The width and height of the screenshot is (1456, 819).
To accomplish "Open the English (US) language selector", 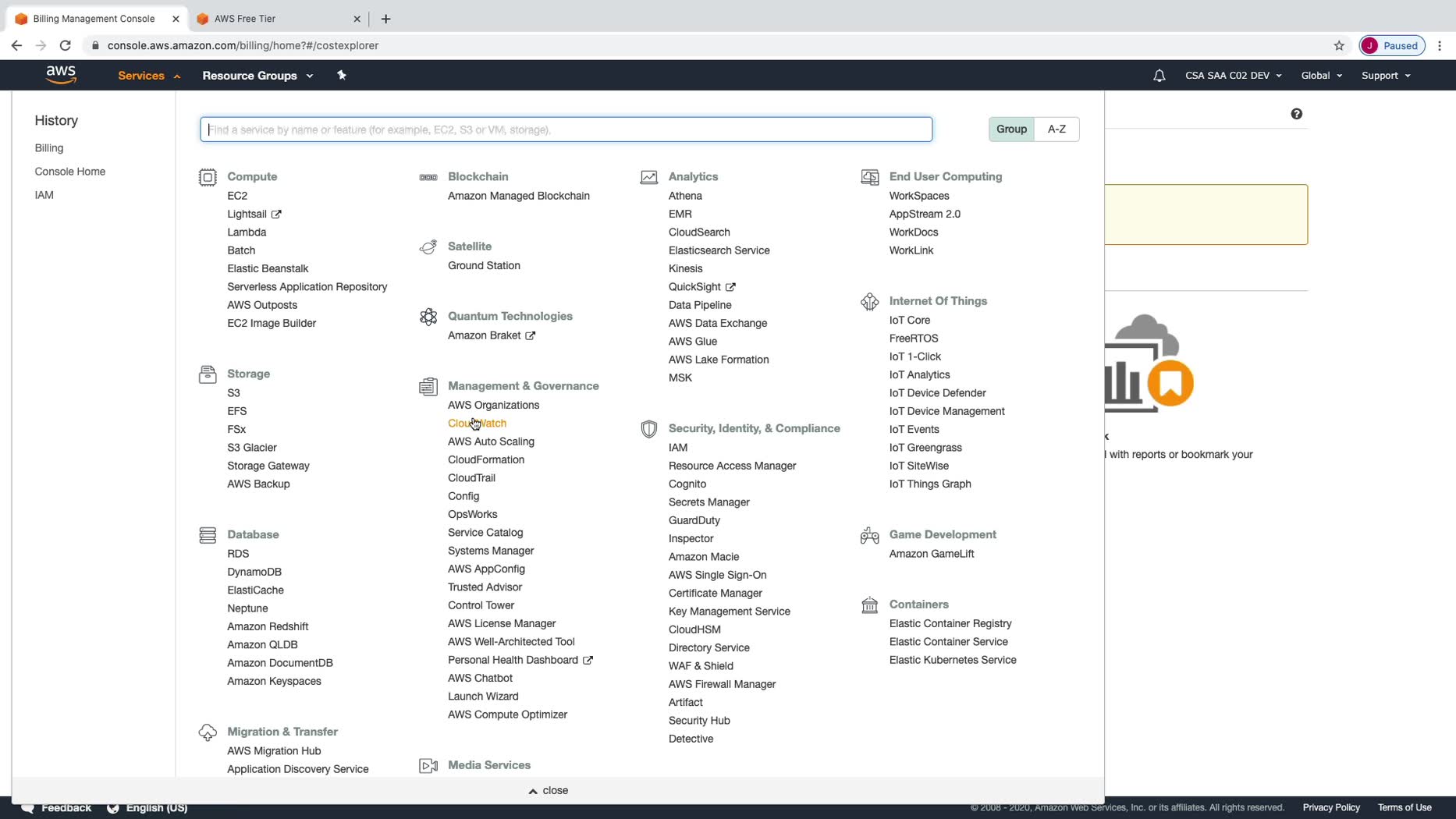I will [x=148, y=807].
